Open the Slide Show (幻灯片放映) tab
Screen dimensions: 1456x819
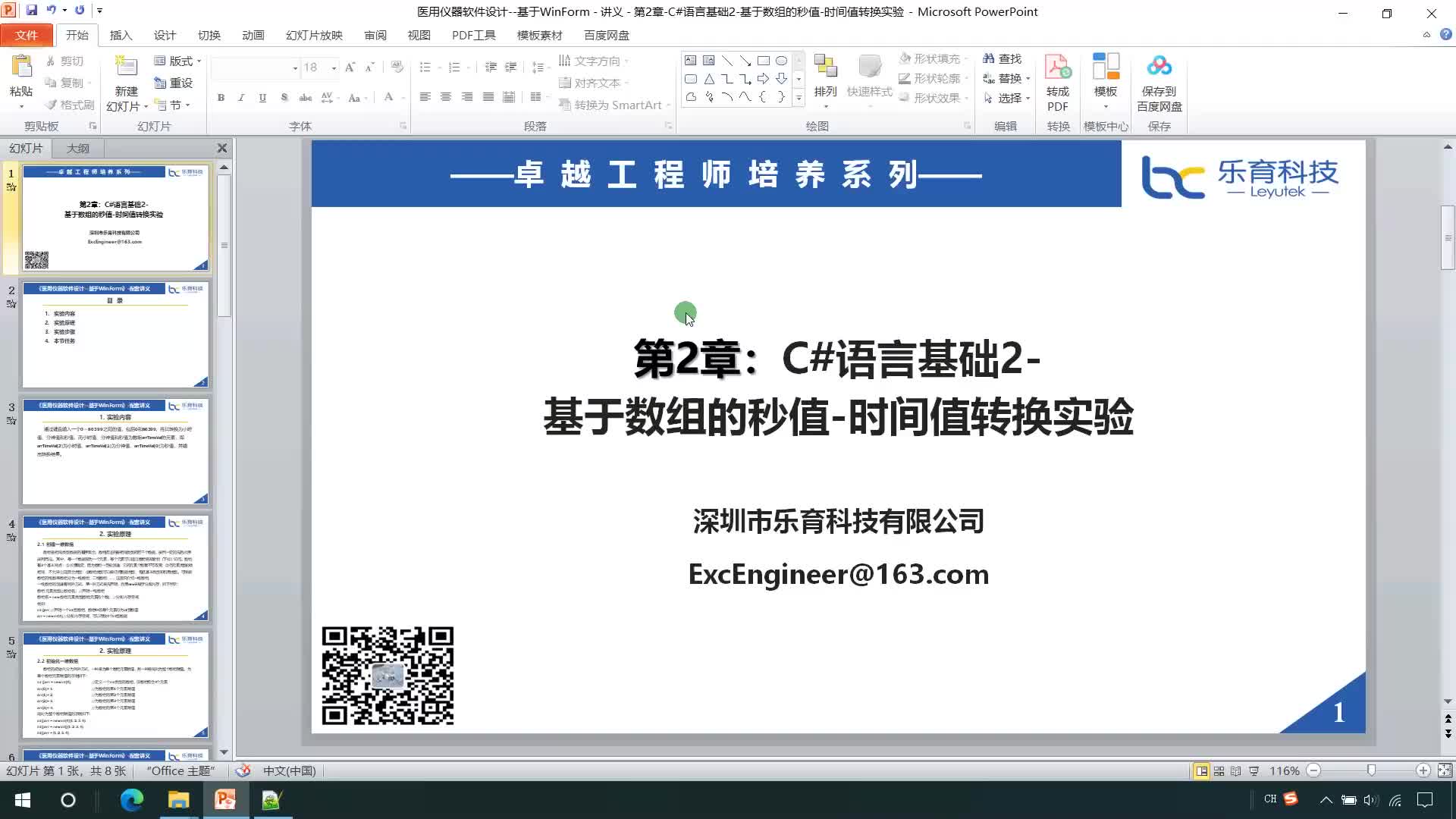point(314,35)
